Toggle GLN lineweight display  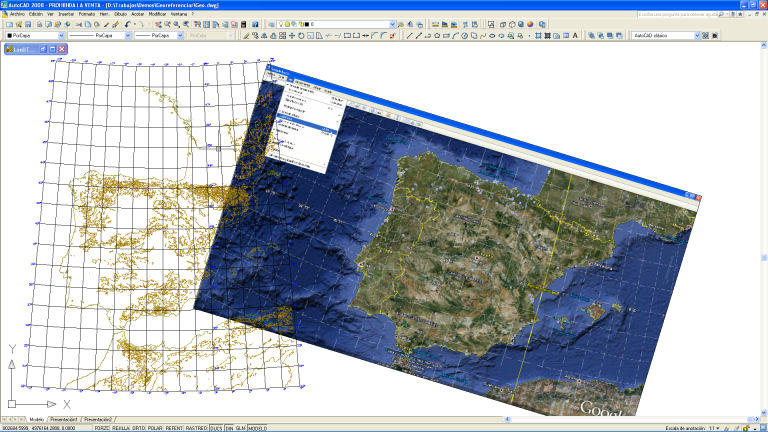240,428
